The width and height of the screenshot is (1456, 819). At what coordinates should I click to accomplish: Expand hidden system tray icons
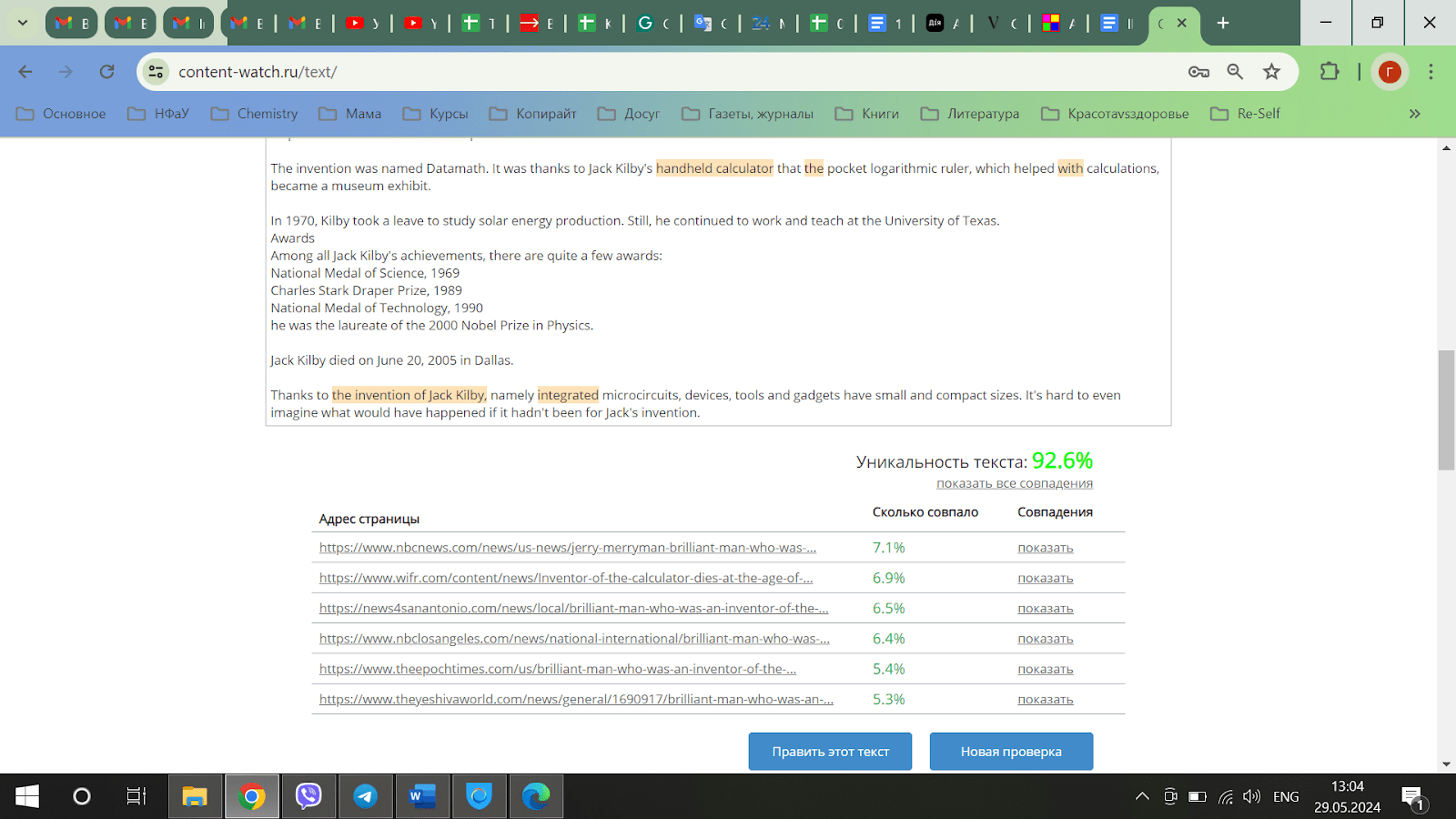click(1142, 797)
